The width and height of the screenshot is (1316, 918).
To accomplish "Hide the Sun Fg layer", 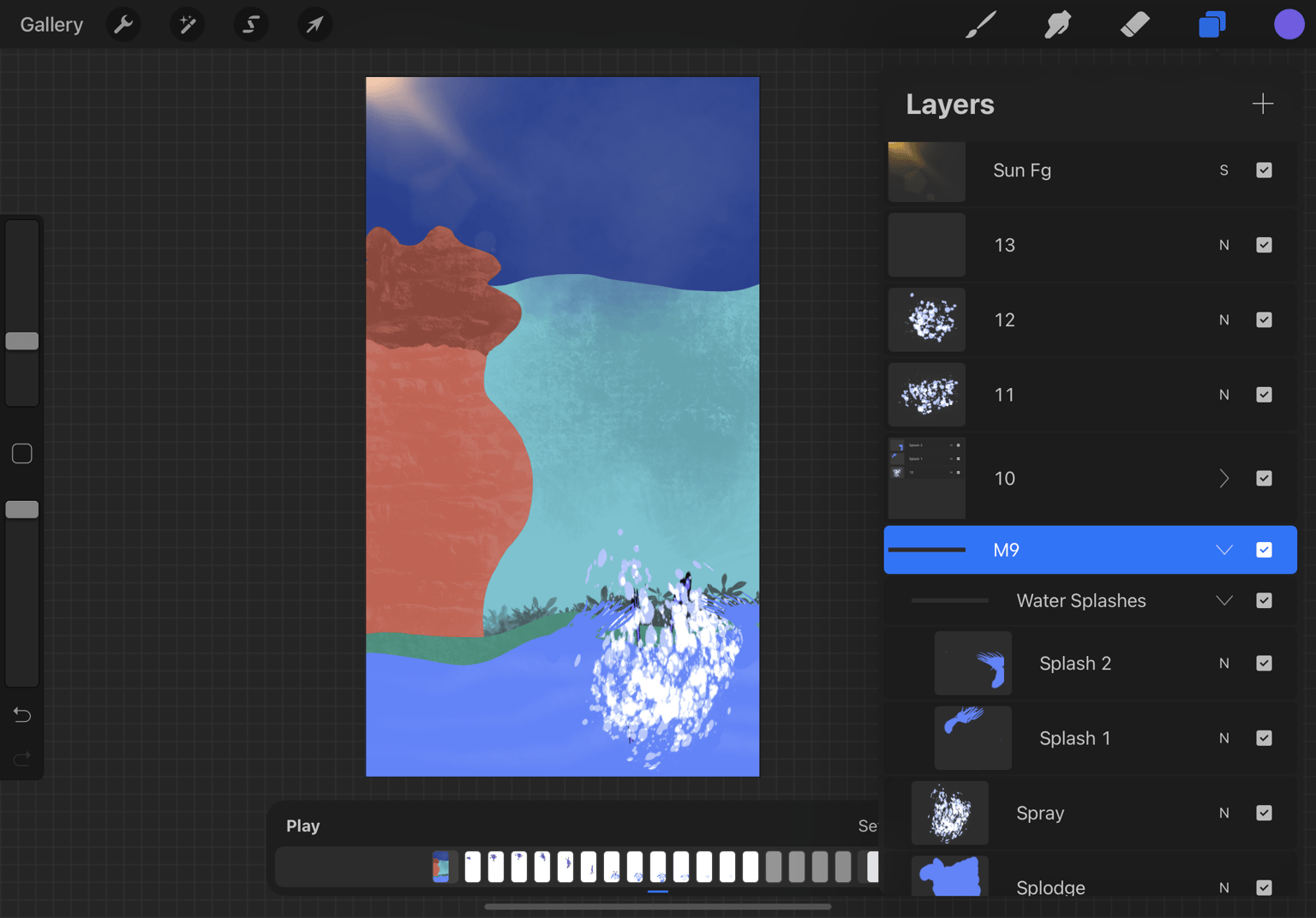I will pos(1264,170).
